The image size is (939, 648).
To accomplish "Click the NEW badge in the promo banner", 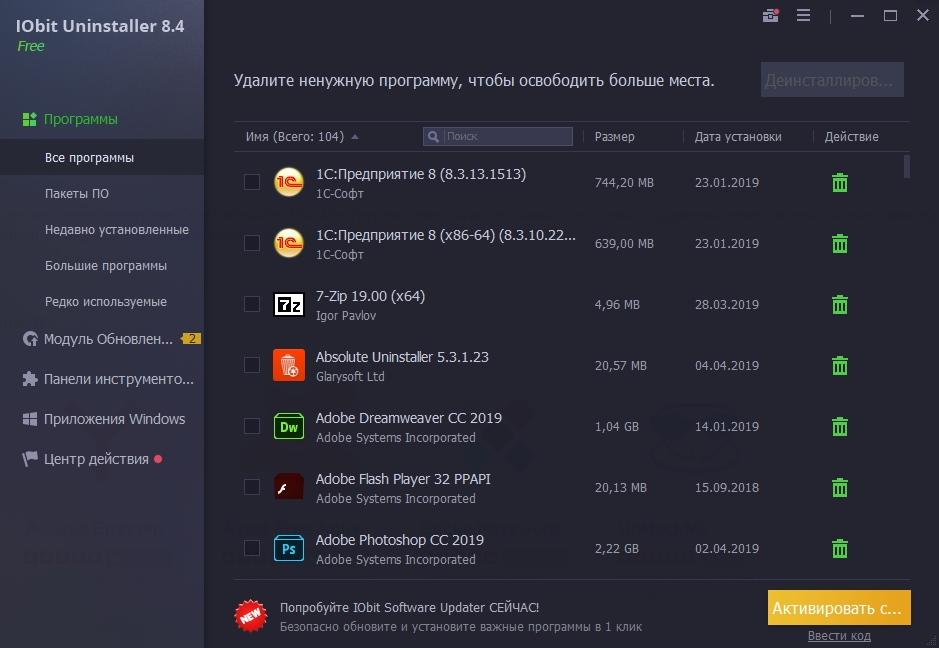I will (250, 616).
